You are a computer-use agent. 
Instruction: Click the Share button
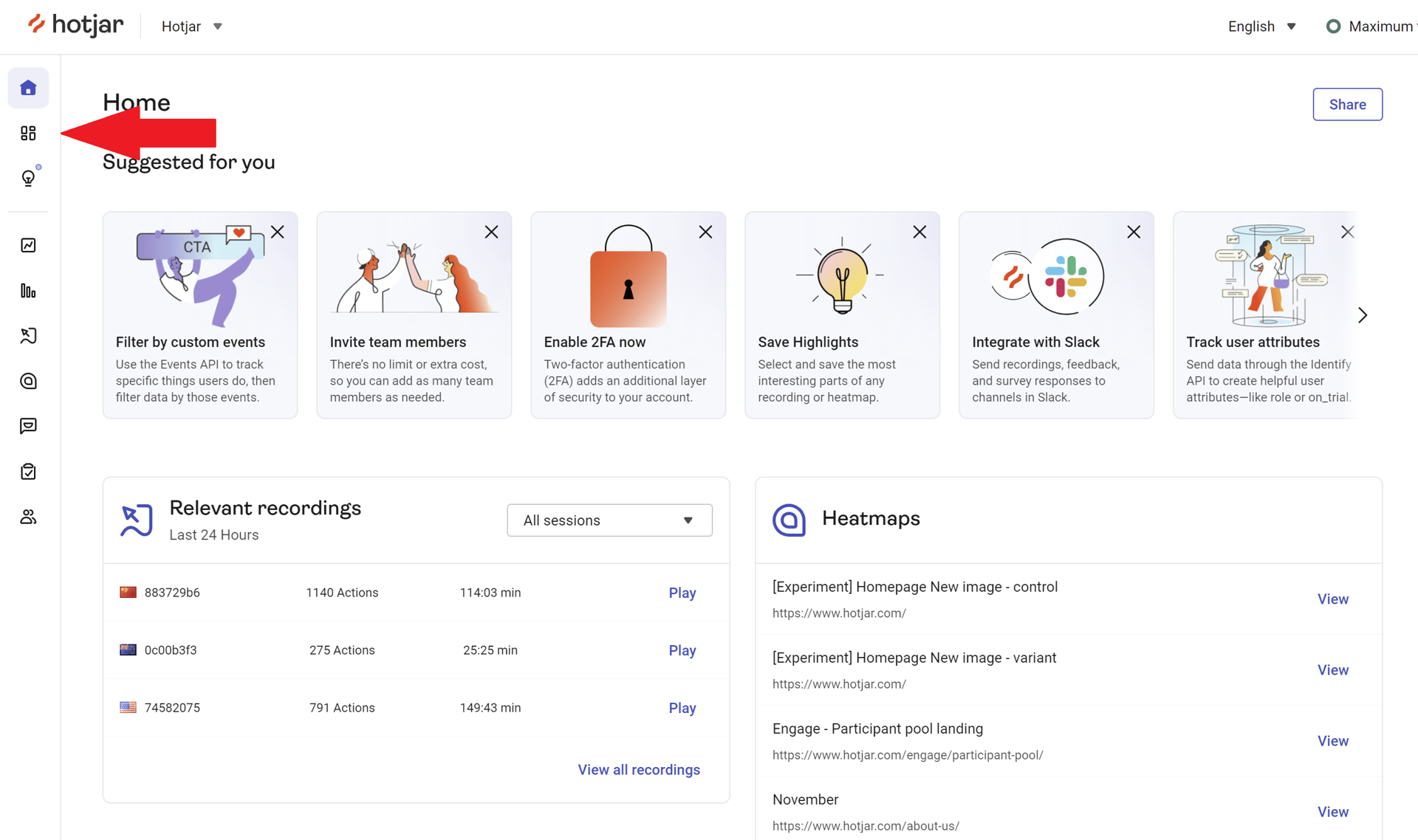(x=1347, y=104)
